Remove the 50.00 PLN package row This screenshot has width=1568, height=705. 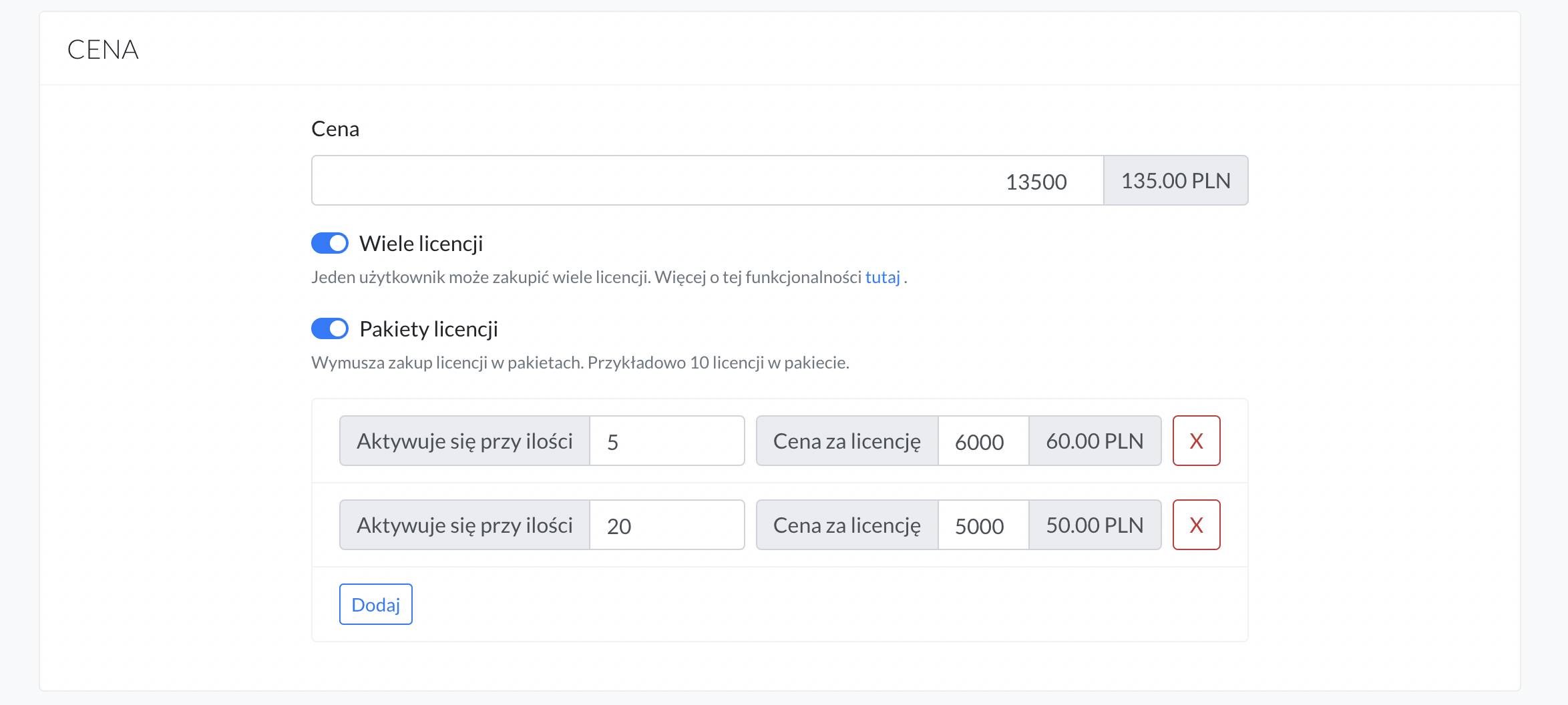tap(1197, 525)
